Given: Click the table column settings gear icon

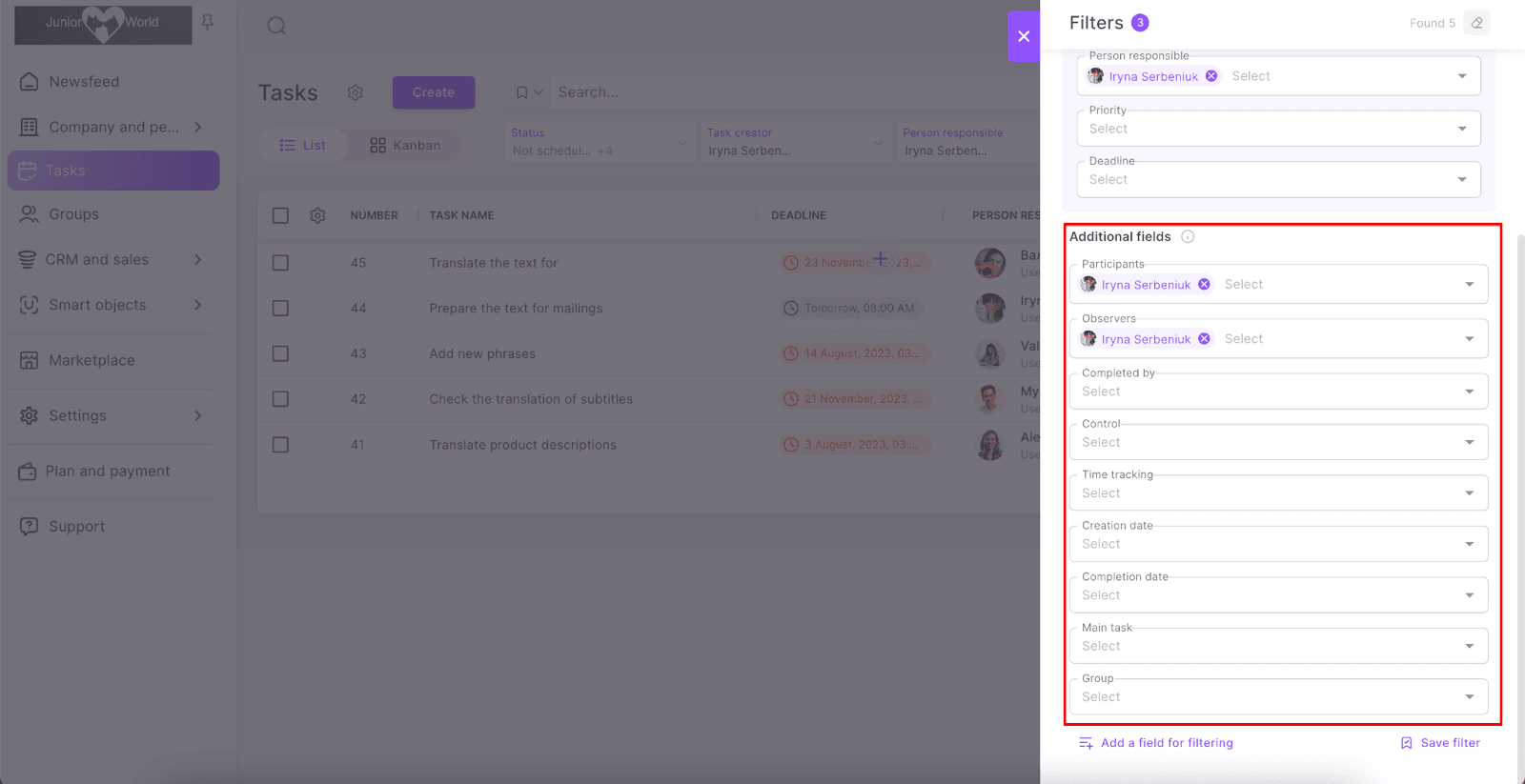Looking at the screenshot, I should click(x=317, y=215).
